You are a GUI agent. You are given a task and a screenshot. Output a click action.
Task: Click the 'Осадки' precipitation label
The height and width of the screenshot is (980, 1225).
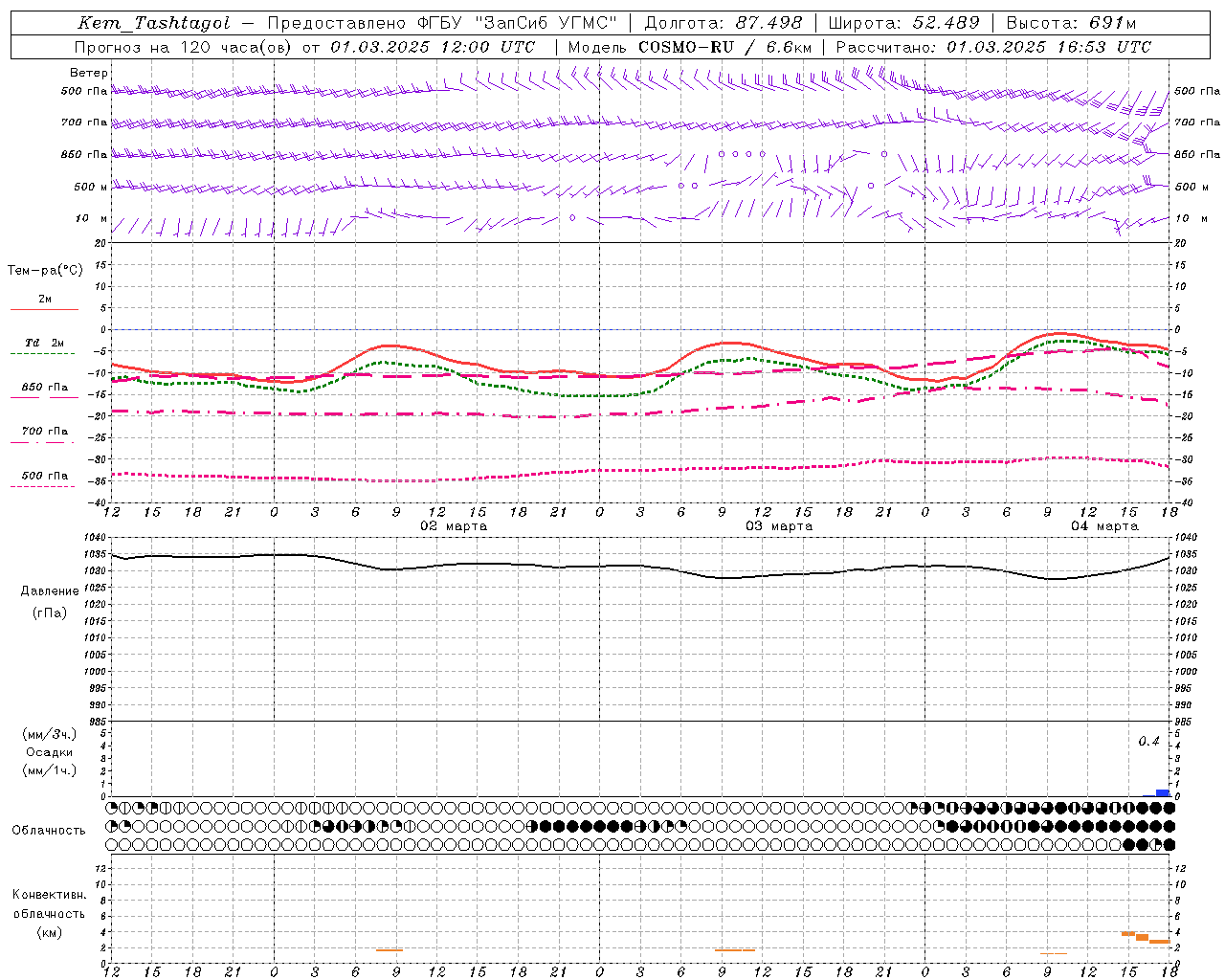click(50, 752)
